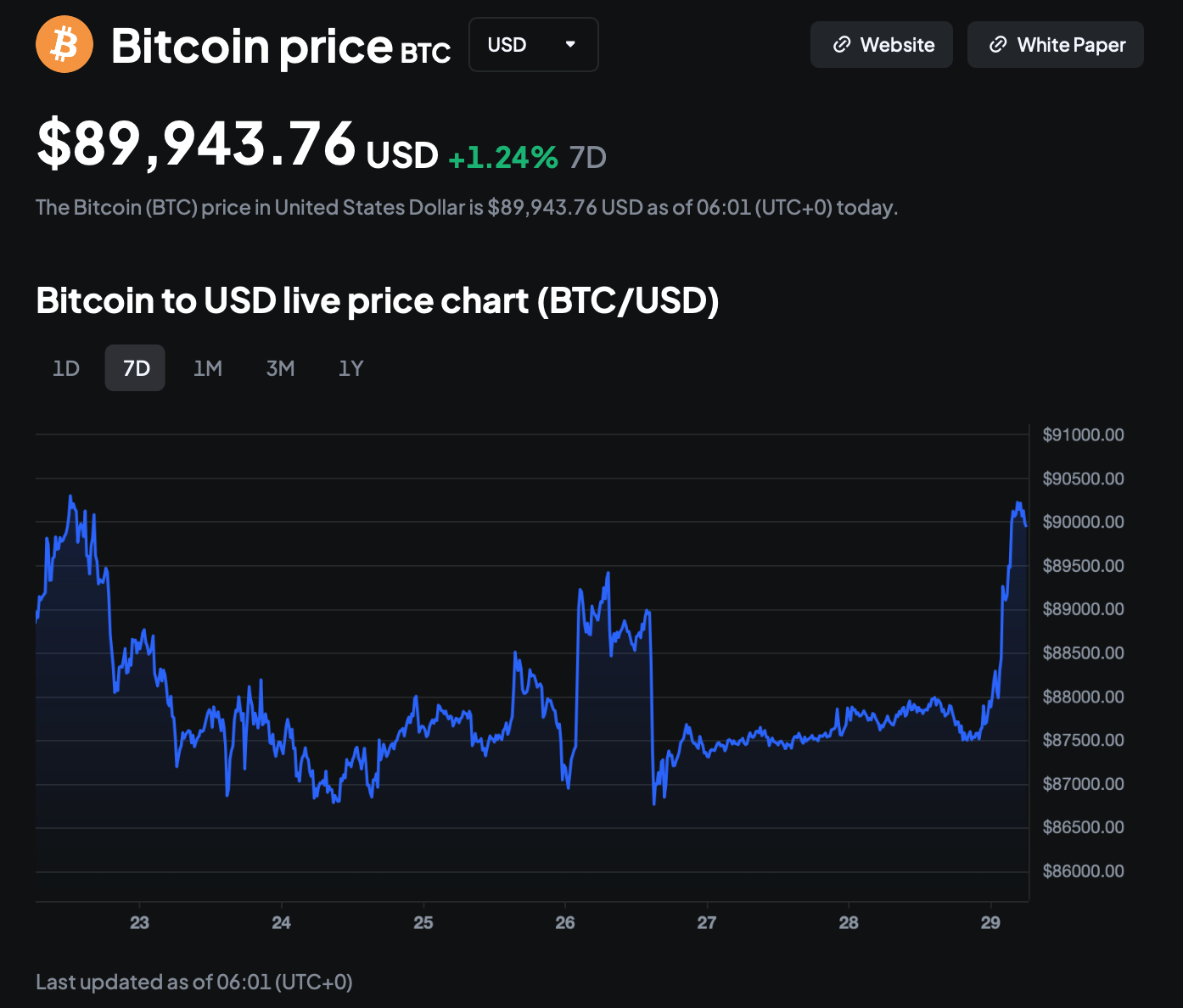Click the price line's latest point

coord(1026,526)
